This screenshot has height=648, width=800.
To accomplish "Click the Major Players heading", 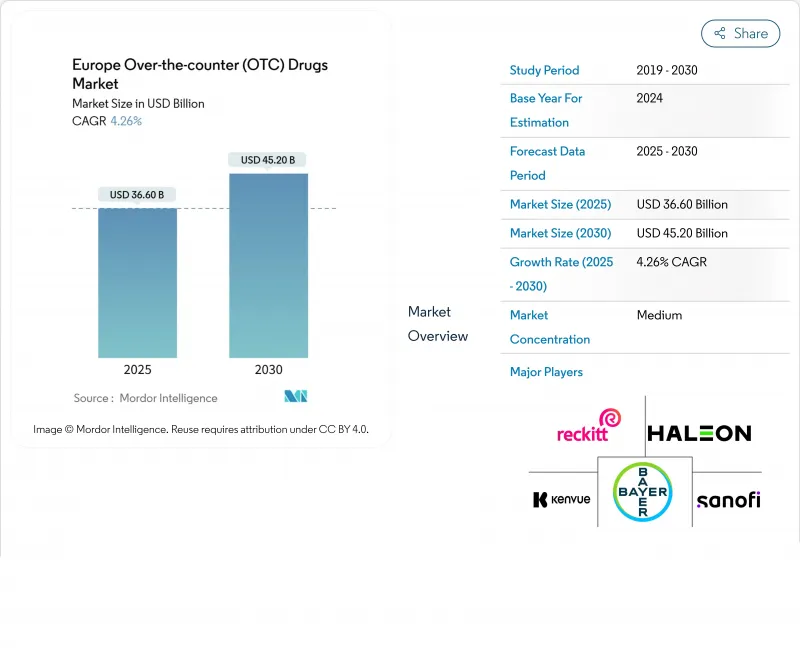I will pos(546,372).
